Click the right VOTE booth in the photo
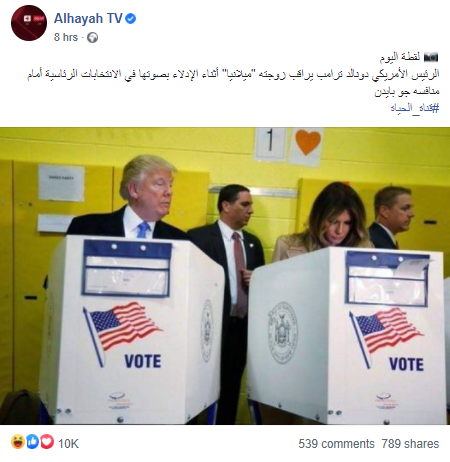This screenshot has height=462, width=450. 347,335
